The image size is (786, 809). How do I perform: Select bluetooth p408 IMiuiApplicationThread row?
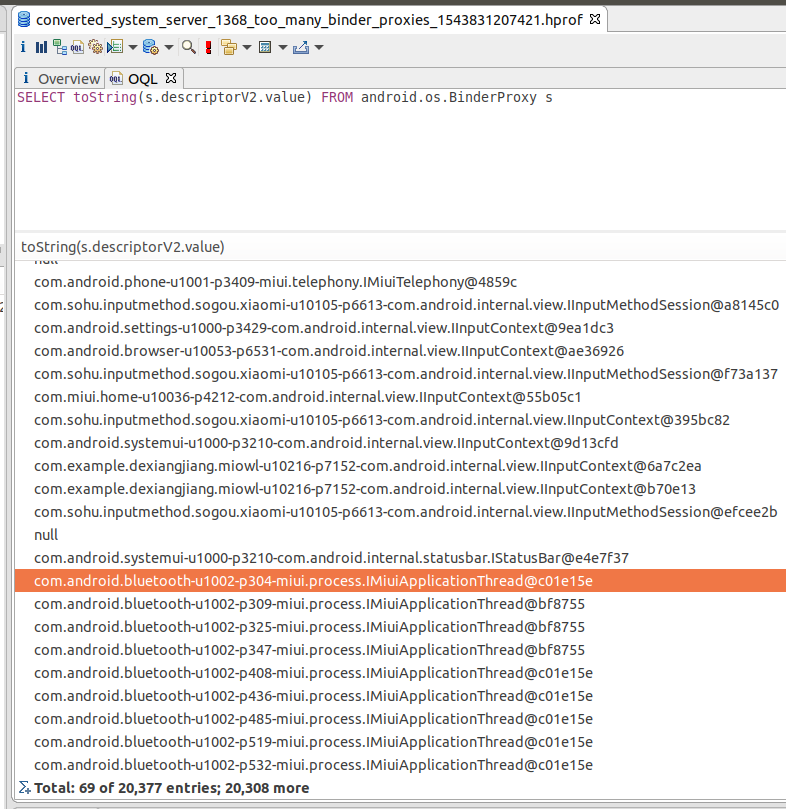click(x=400, y=673)
